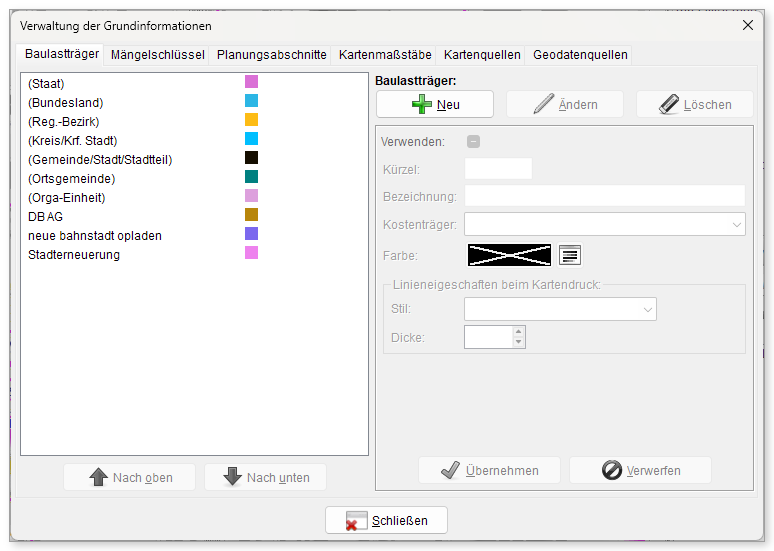The height and width of the screenshot is (551, 774).
Task: Go to the Planungsabschnitte tab
Action: [271, 55]
